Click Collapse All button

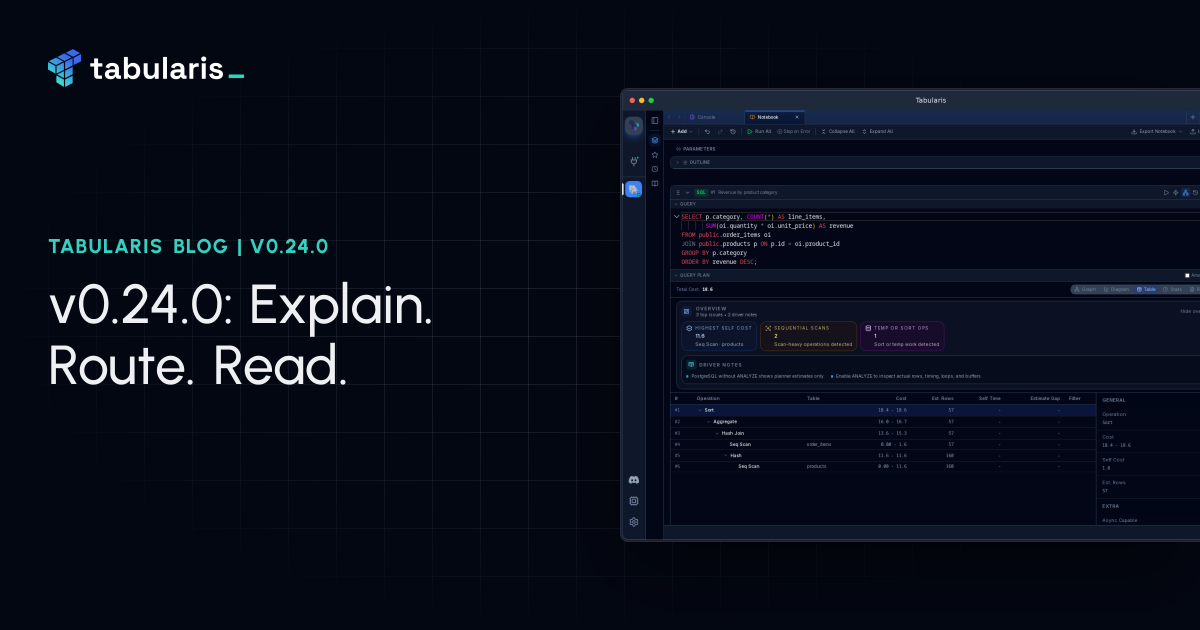(x=838, y=131)
